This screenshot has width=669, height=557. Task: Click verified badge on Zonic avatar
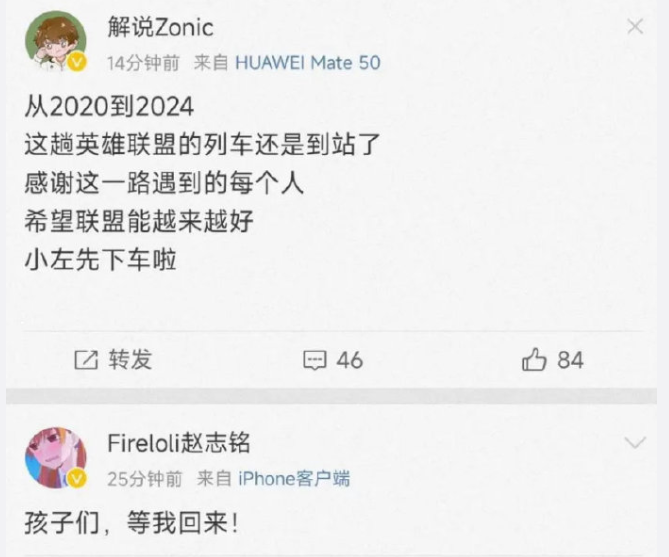tap(77, 63)
